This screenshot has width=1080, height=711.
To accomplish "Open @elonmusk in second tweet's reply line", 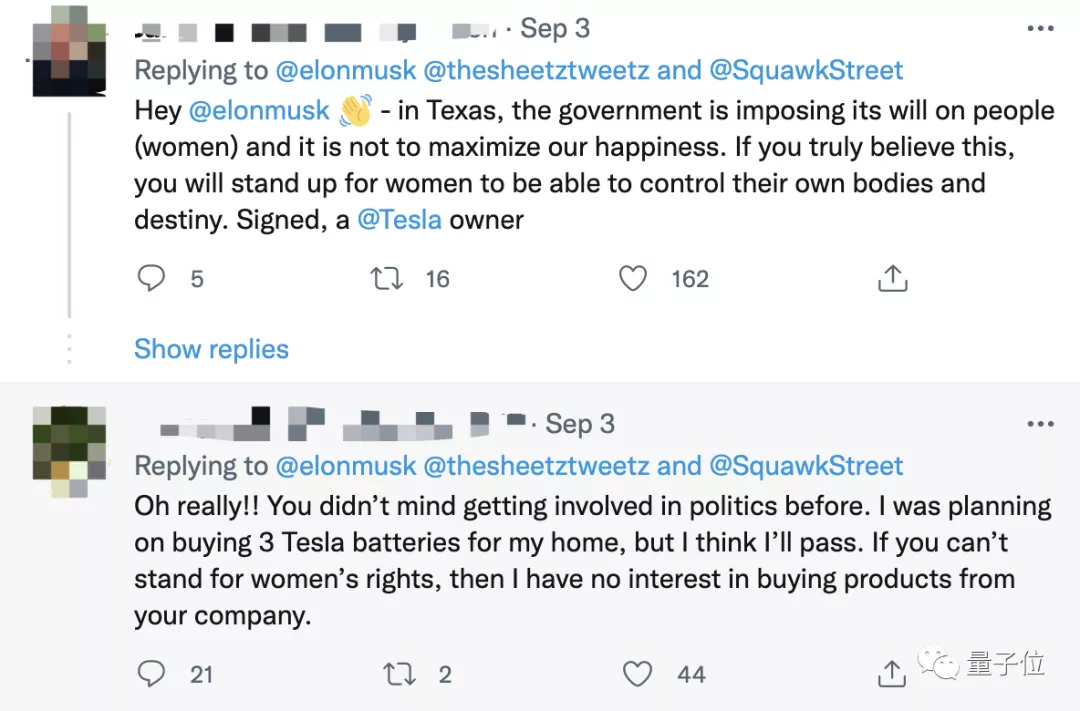I will click(345, 466).
